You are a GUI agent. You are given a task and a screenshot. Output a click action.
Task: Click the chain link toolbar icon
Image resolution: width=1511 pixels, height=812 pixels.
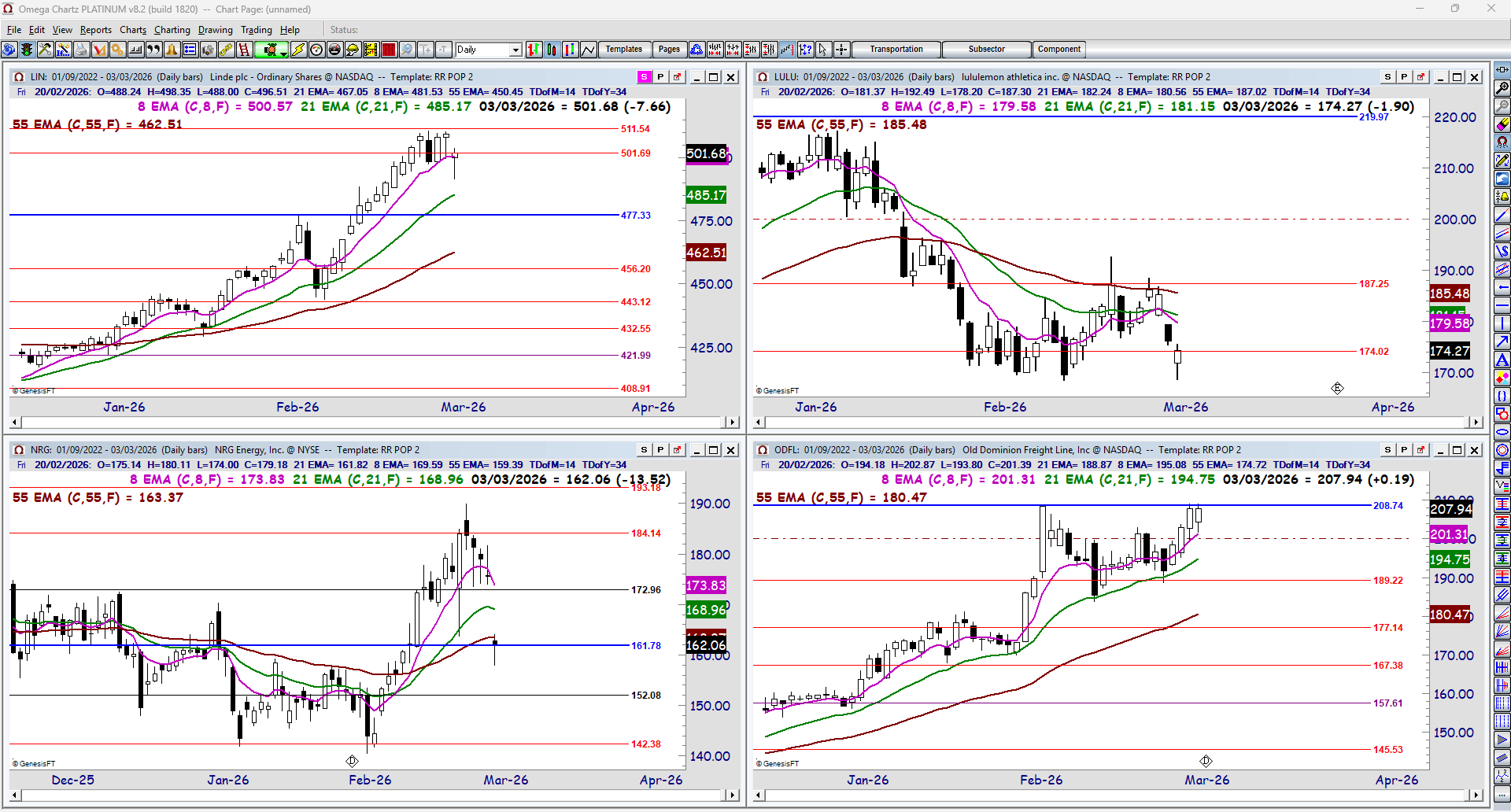[x=226, y=50]
